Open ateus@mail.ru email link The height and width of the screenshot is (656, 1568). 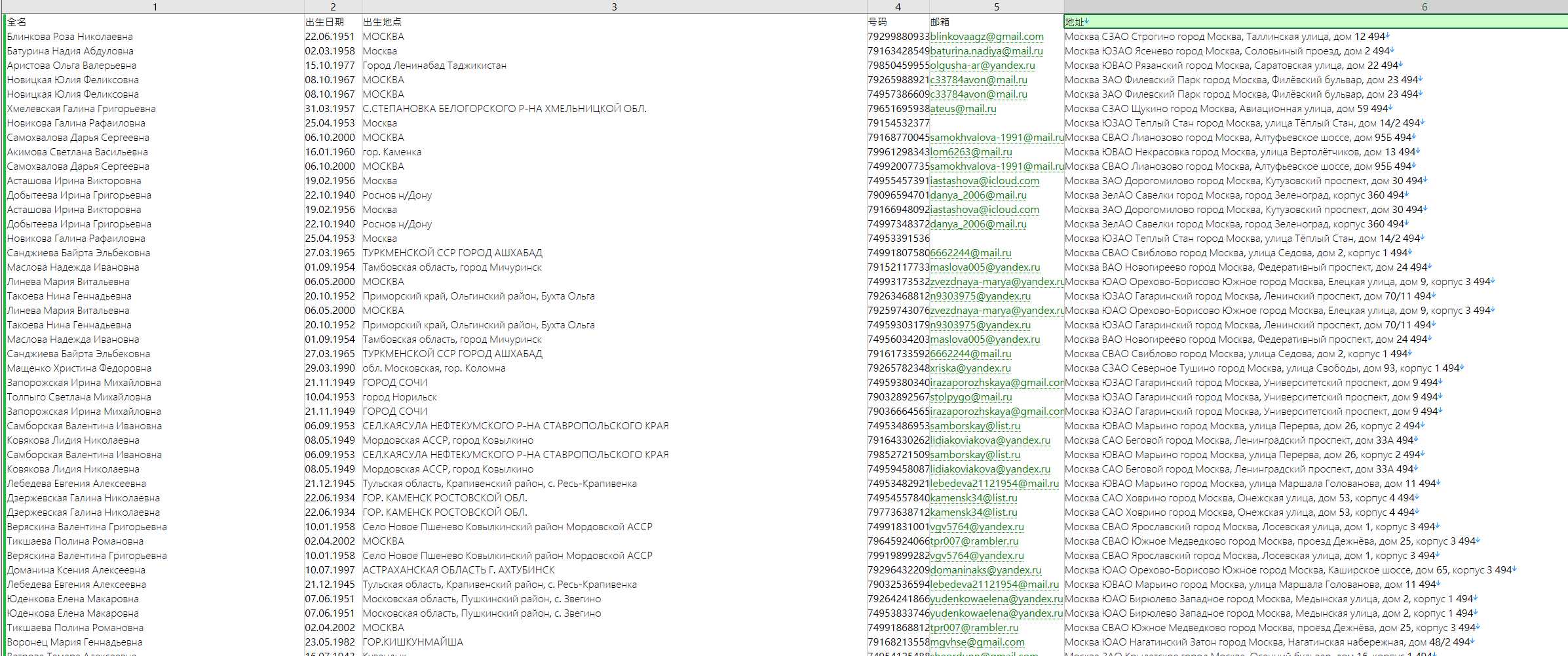click(963, 109)
